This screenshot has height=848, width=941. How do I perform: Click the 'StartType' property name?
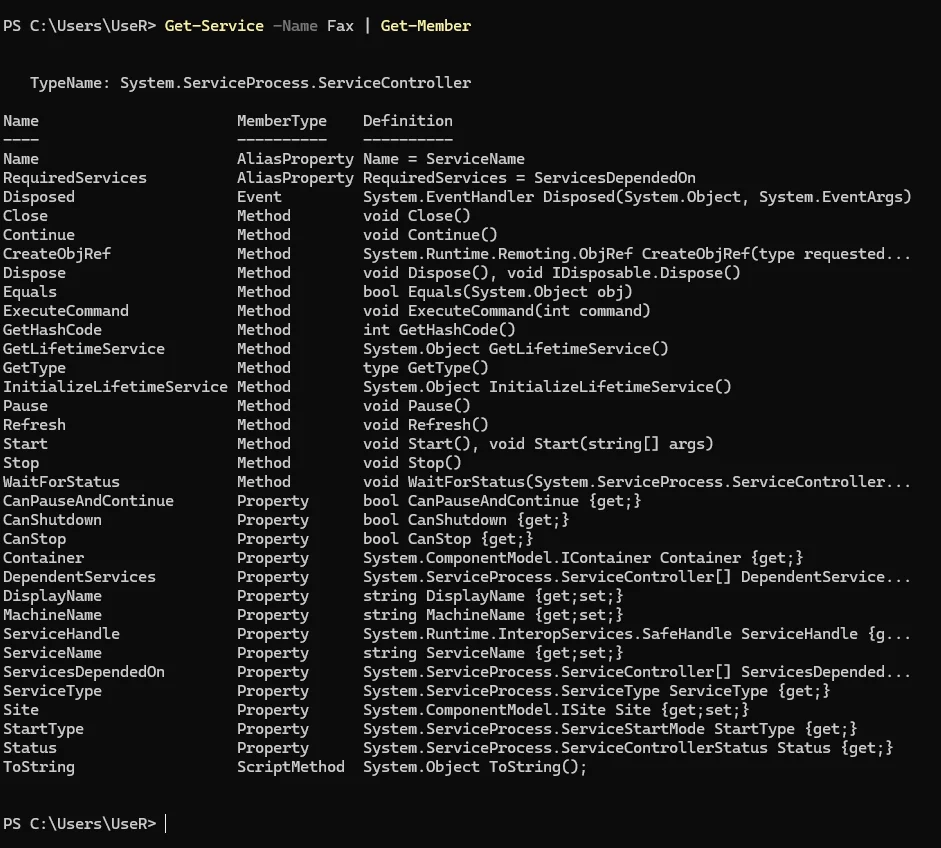click(x=43, y=729)
